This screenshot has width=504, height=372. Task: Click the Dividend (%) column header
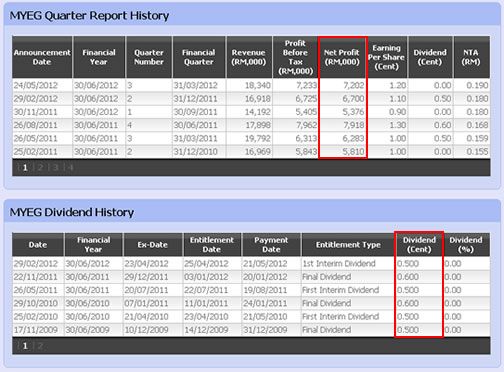(466, 245)
